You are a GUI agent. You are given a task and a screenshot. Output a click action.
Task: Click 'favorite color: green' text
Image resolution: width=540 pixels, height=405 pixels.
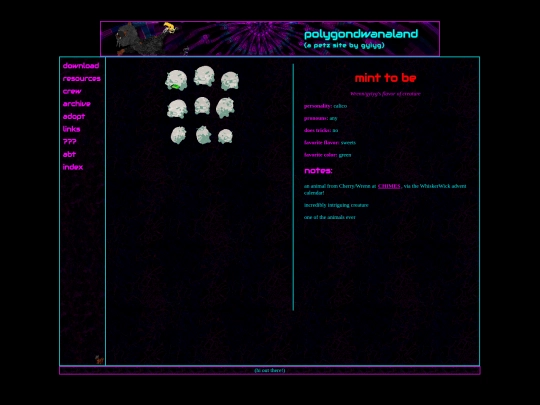(x=328, y=155)
